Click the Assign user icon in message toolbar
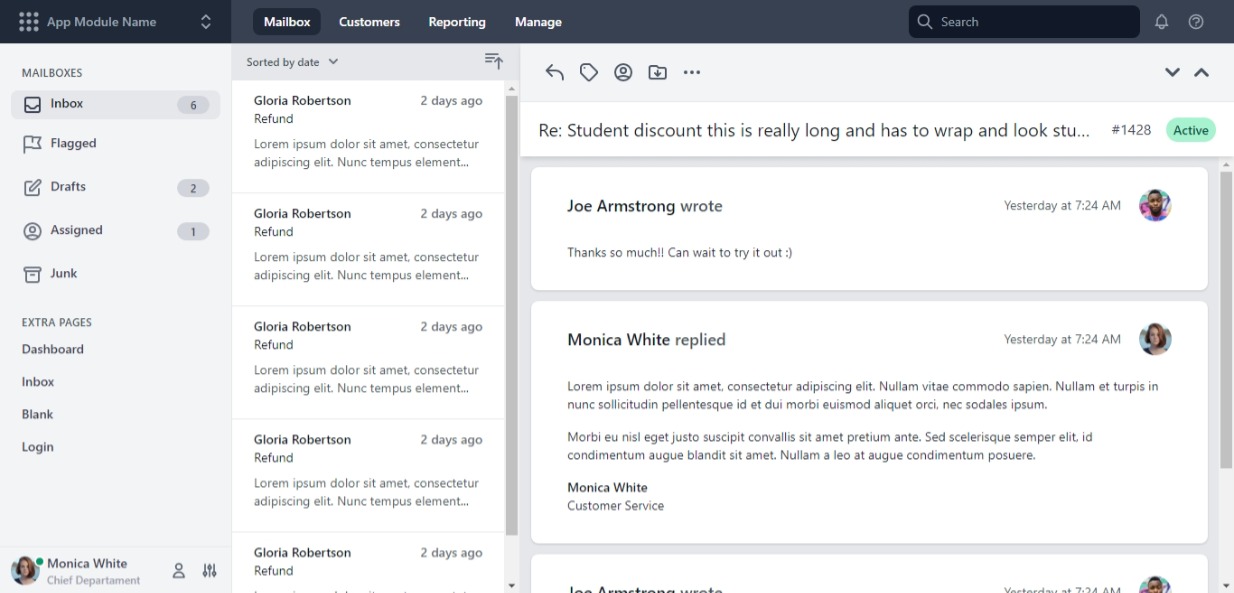Viewport: 1234px width, 593px height. 623,72
